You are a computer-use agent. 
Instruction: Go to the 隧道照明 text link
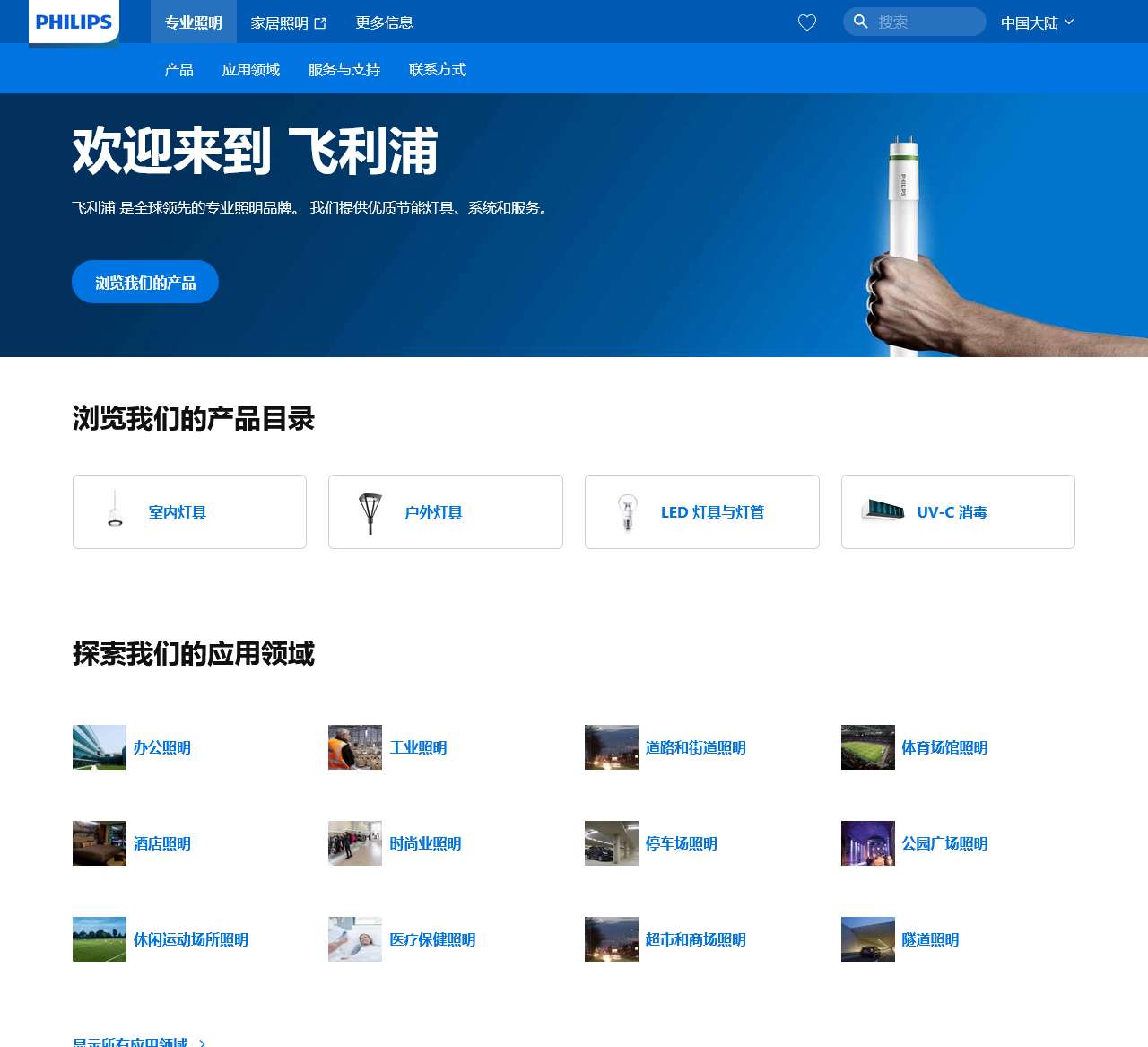[930, 939]
